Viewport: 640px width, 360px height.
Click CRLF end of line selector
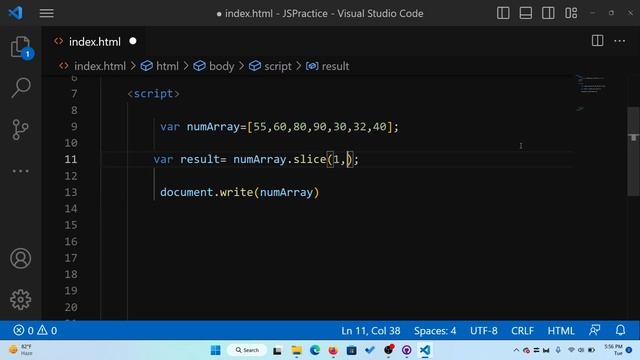tap(522, 331)
